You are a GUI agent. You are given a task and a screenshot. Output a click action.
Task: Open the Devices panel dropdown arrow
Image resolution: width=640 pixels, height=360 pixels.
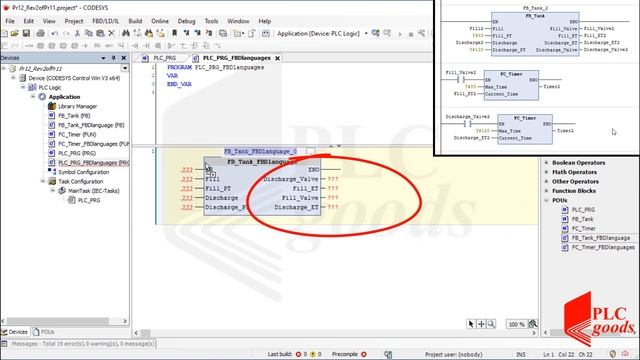[x=103, y=58]
